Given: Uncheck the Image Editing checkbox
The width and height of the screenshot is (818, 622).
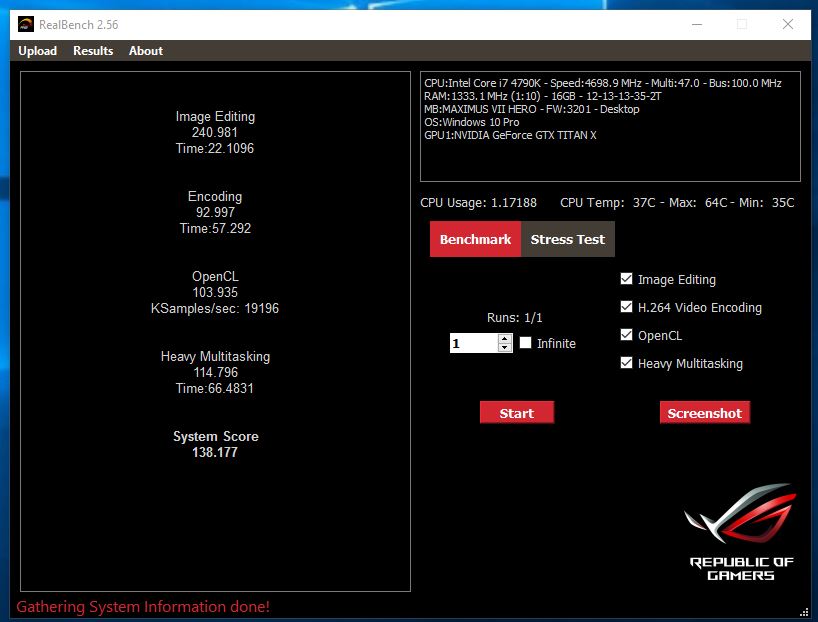Looking at the screenshot, I should point(627,279).
